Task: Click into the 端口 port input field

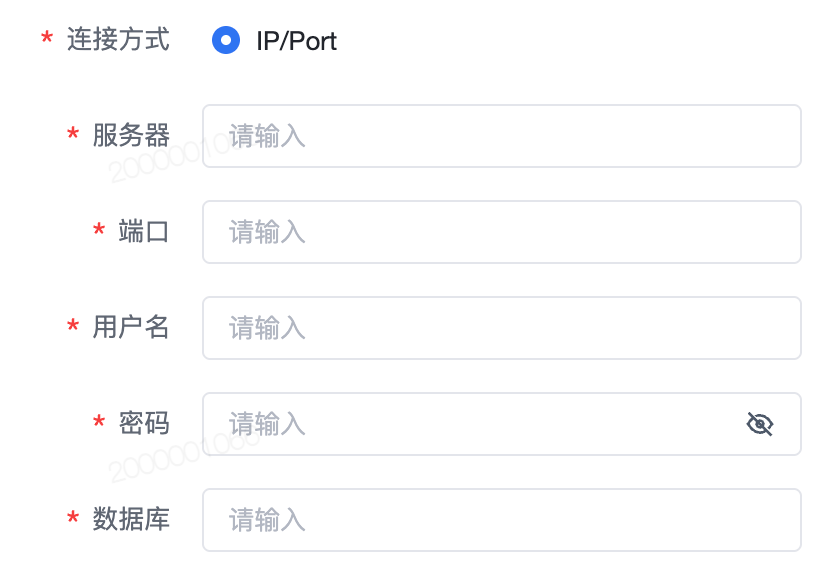Action: pyautogui.click(x=502, y=232)
